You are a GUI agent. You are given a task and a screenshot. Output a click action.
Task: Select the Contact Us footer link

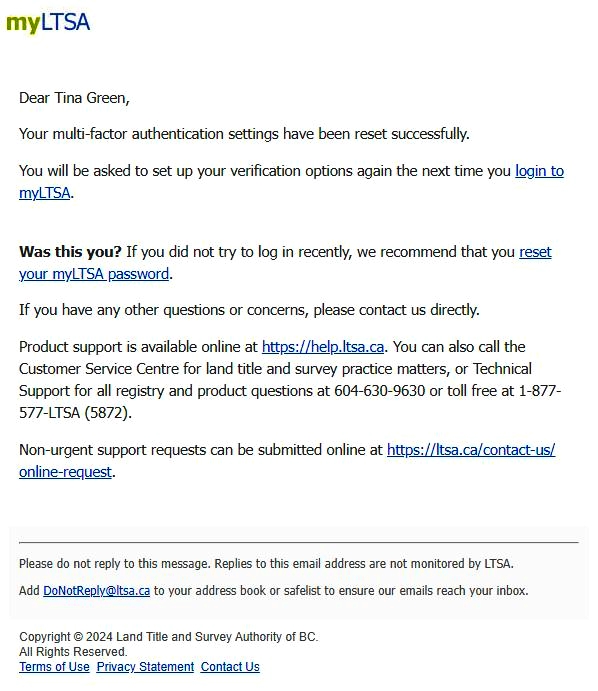230,667
